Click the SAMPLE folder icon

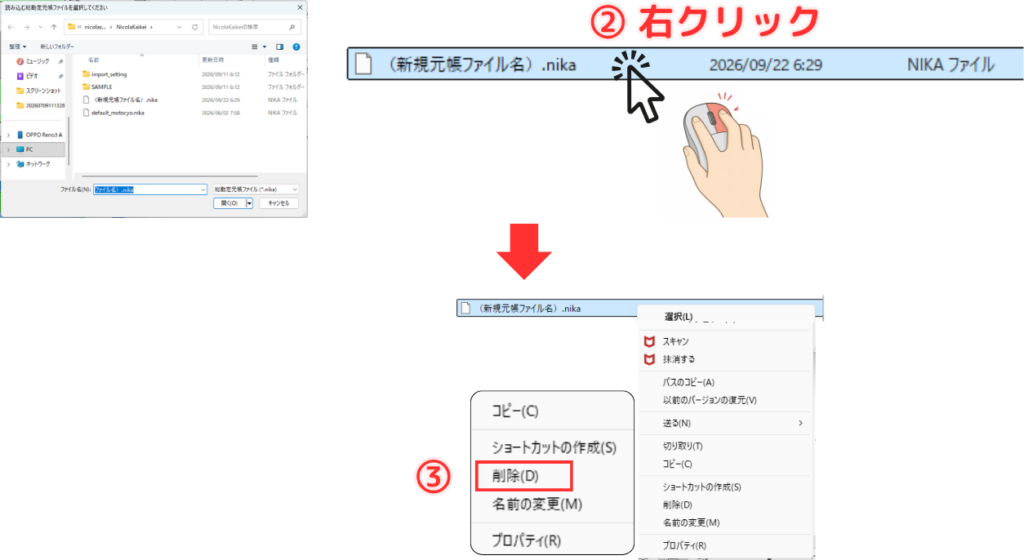pos(86,87)
